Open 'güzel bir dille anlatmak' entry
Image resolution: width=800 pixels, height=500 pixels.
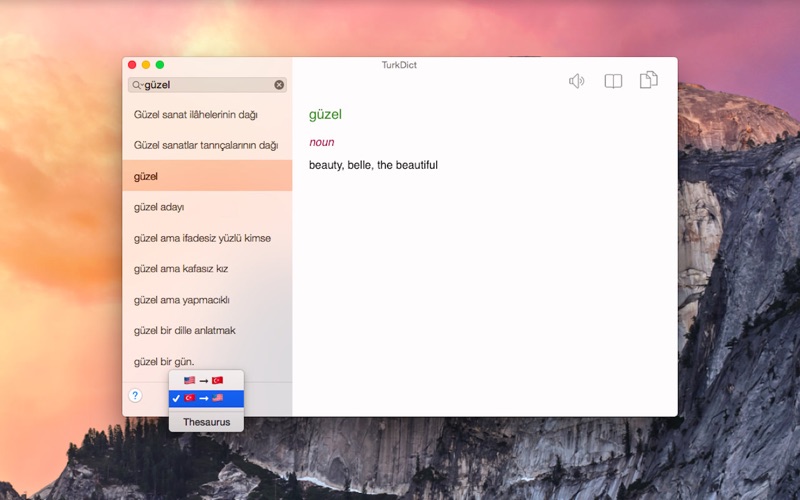pos(207,330)
